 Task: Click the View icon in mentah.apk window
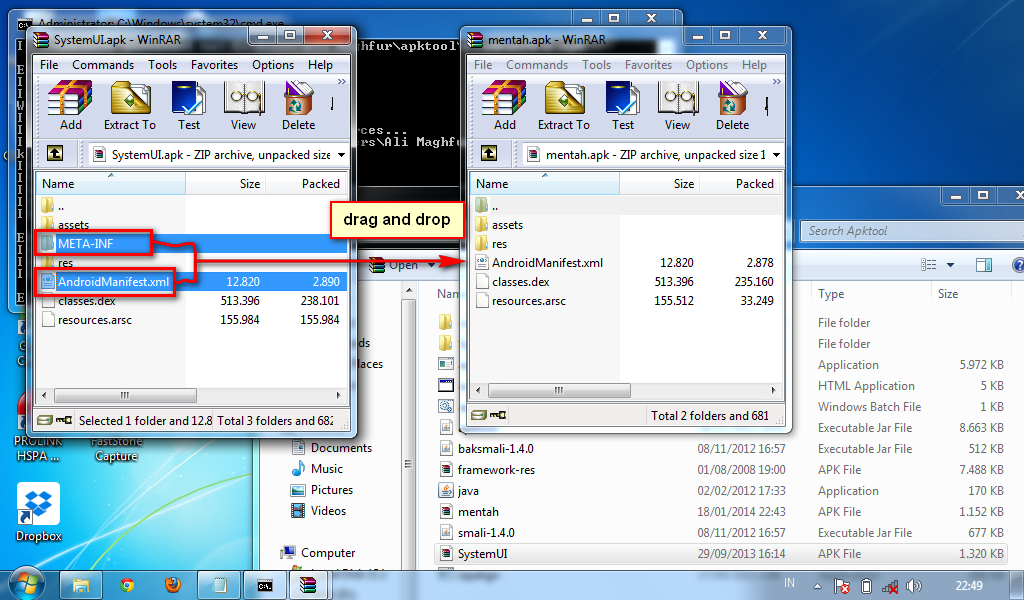point(677,103)
